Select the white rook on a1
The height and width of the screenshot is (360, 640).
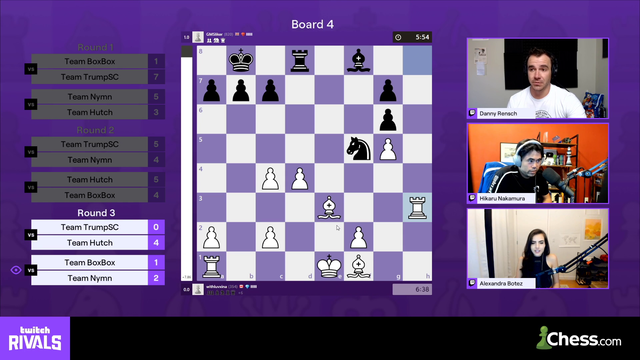(x=211, y=266)
